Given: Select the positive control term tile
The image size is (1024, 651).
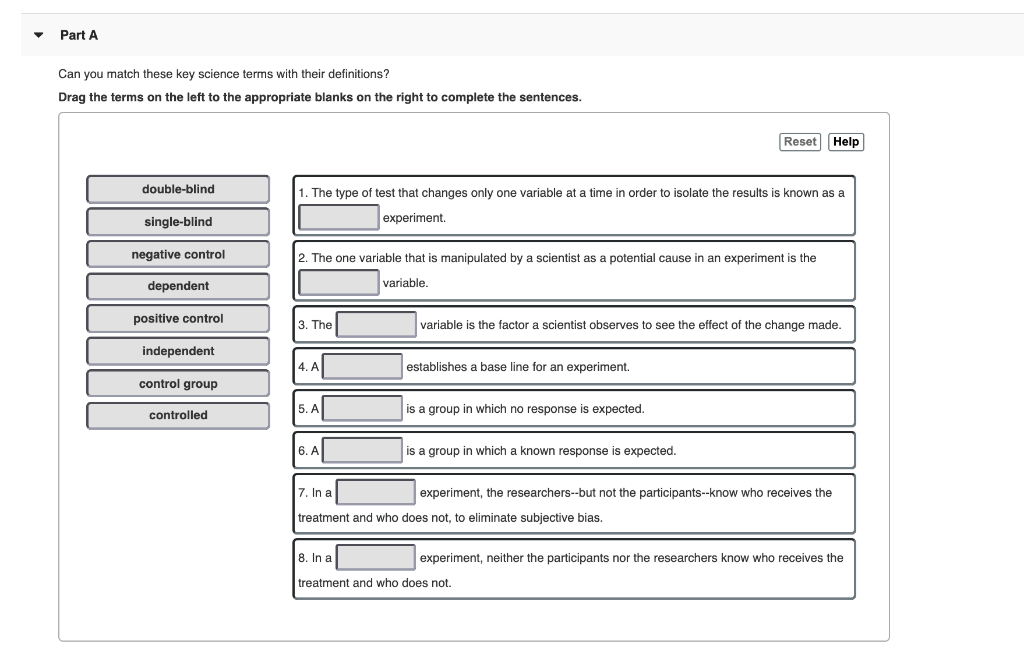Looking at the screenshot, I should coord(178,318).
